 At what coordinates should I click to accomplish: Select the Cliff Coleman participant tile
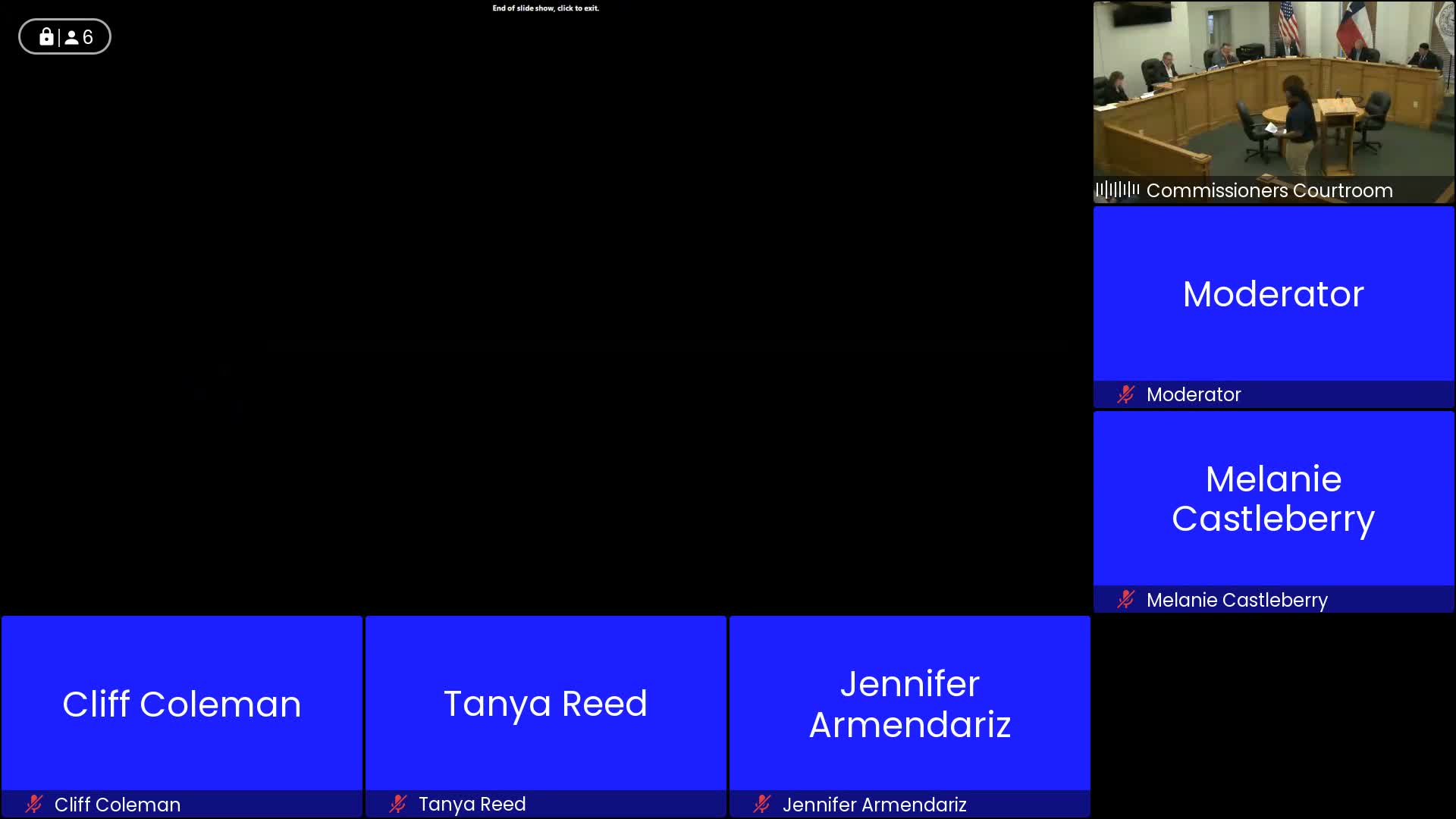click(x=182, y=704)
